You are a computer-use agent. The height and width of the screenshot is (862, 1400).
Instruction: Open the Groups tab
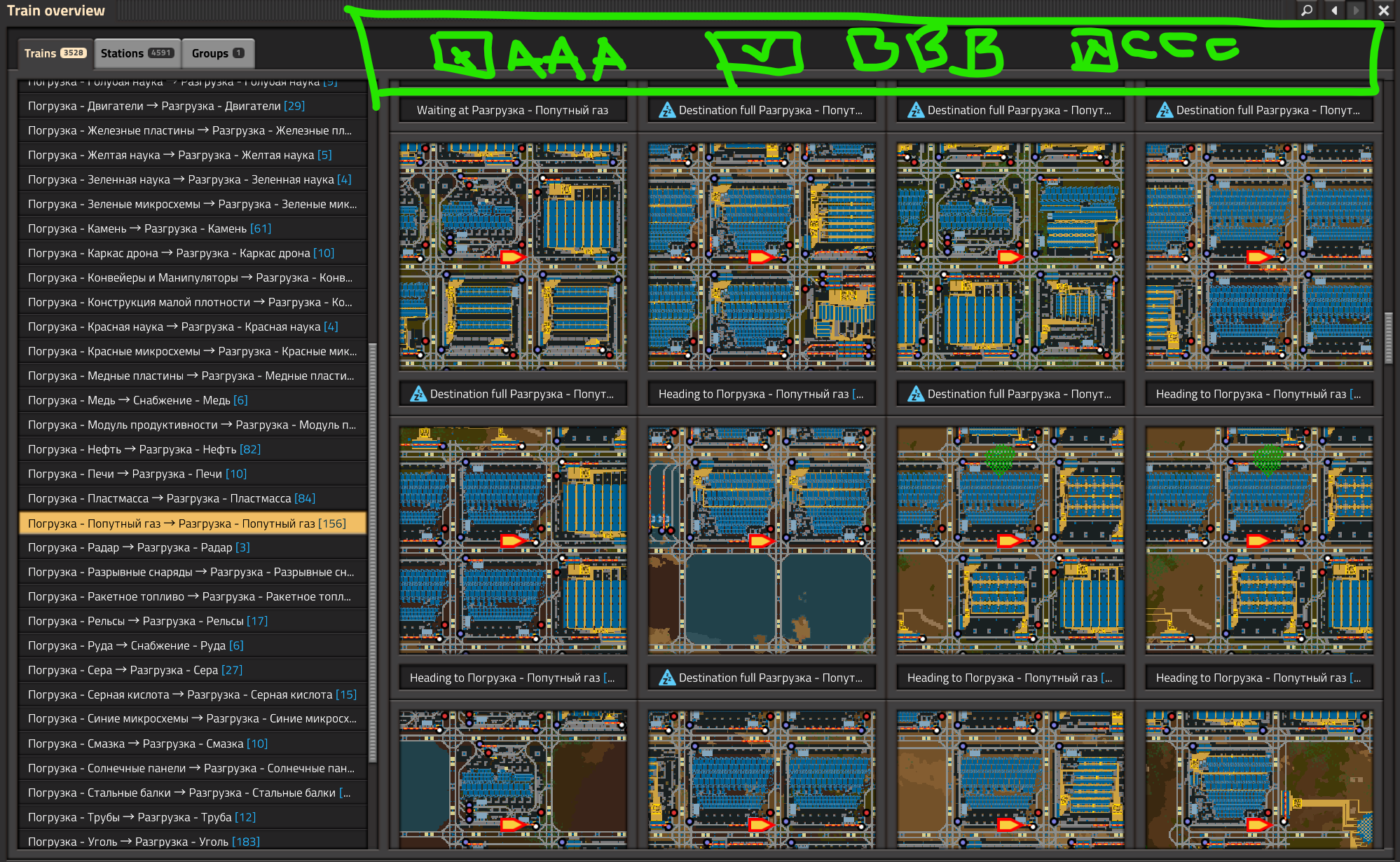(x=217, y=53)
